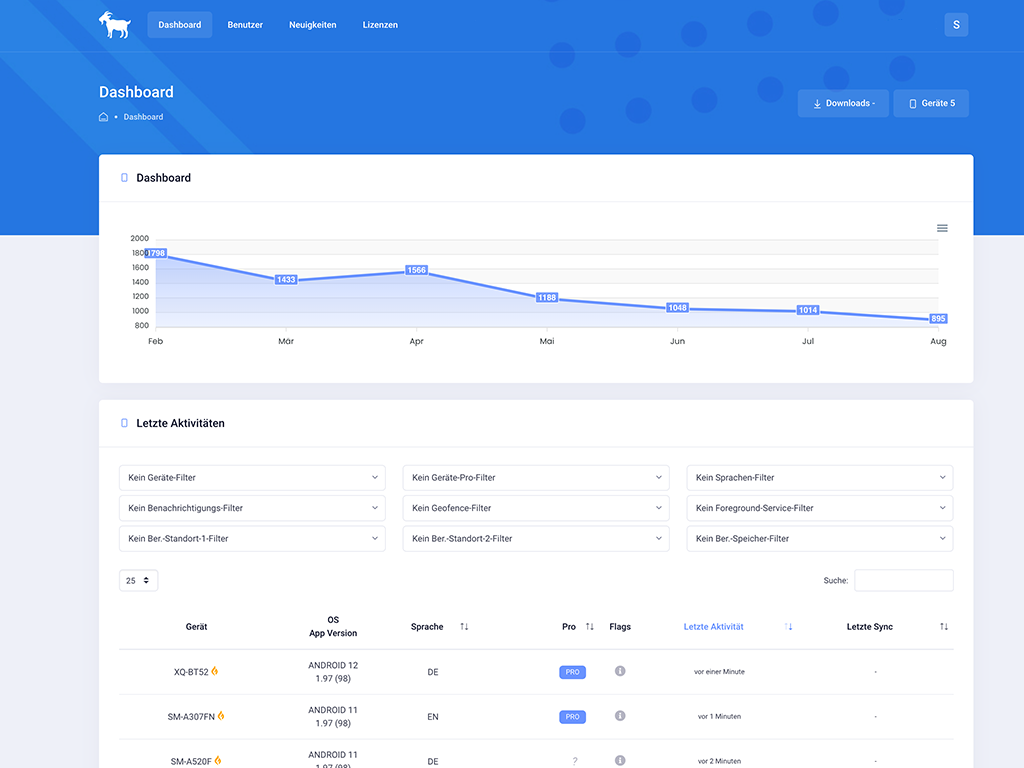The height and width of the screenshot is (768, 1024).
Task: Open the Kein Sprachen-Filter dropdown
Action: (x=819, y=478)
